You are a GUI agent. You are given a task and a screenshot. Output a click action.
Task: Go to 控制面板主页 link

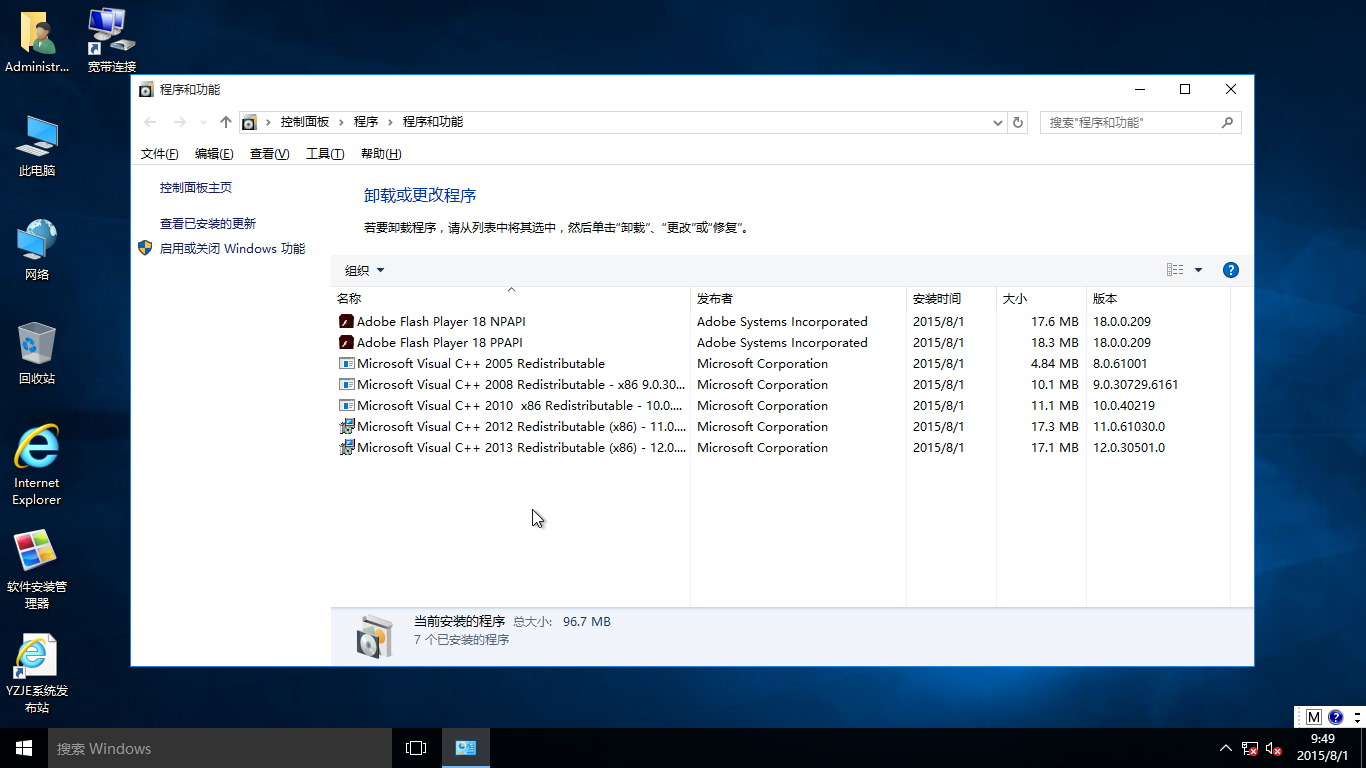(x=196, y=188)
